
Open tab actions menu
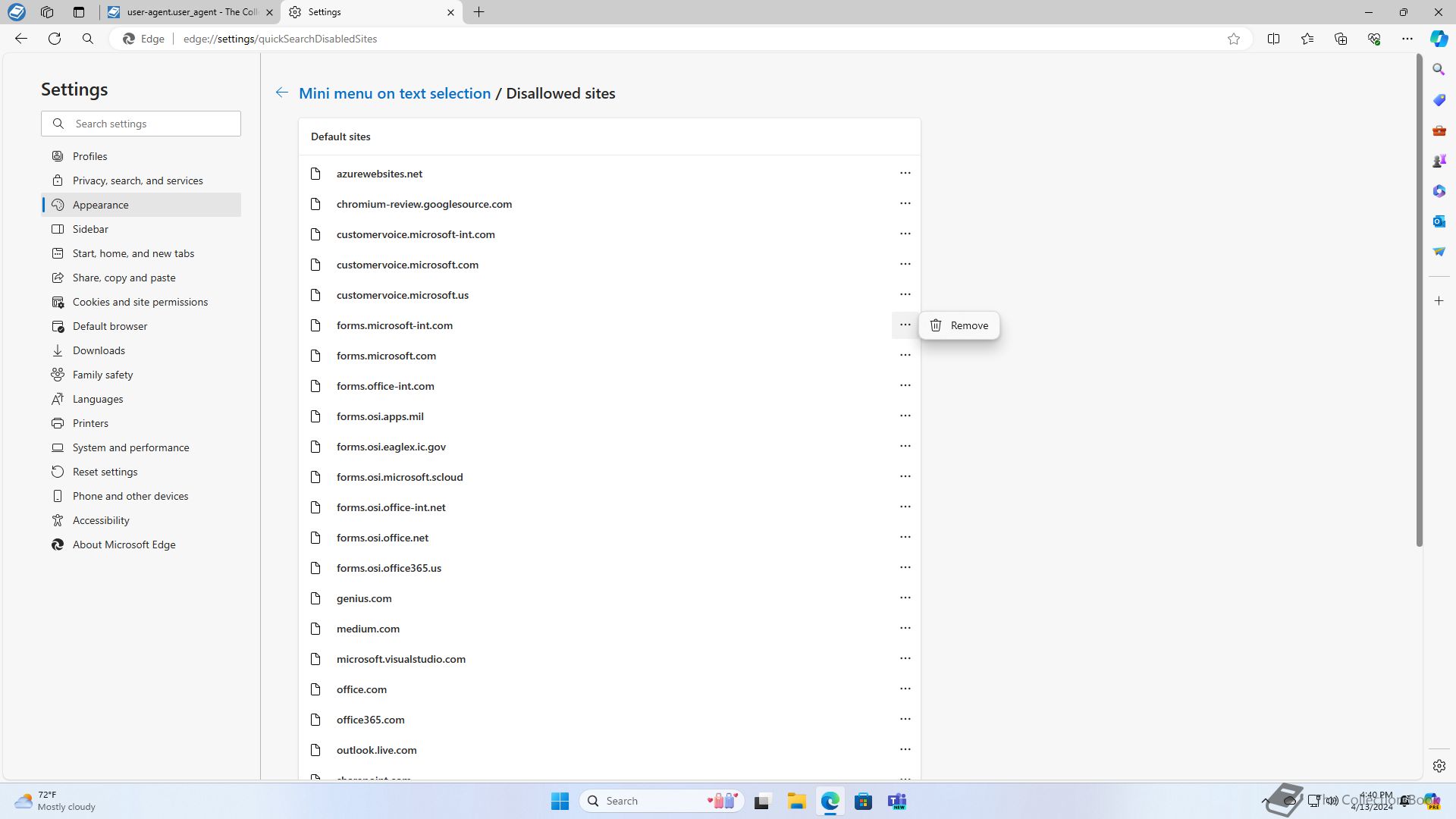(x=79, y=12)
